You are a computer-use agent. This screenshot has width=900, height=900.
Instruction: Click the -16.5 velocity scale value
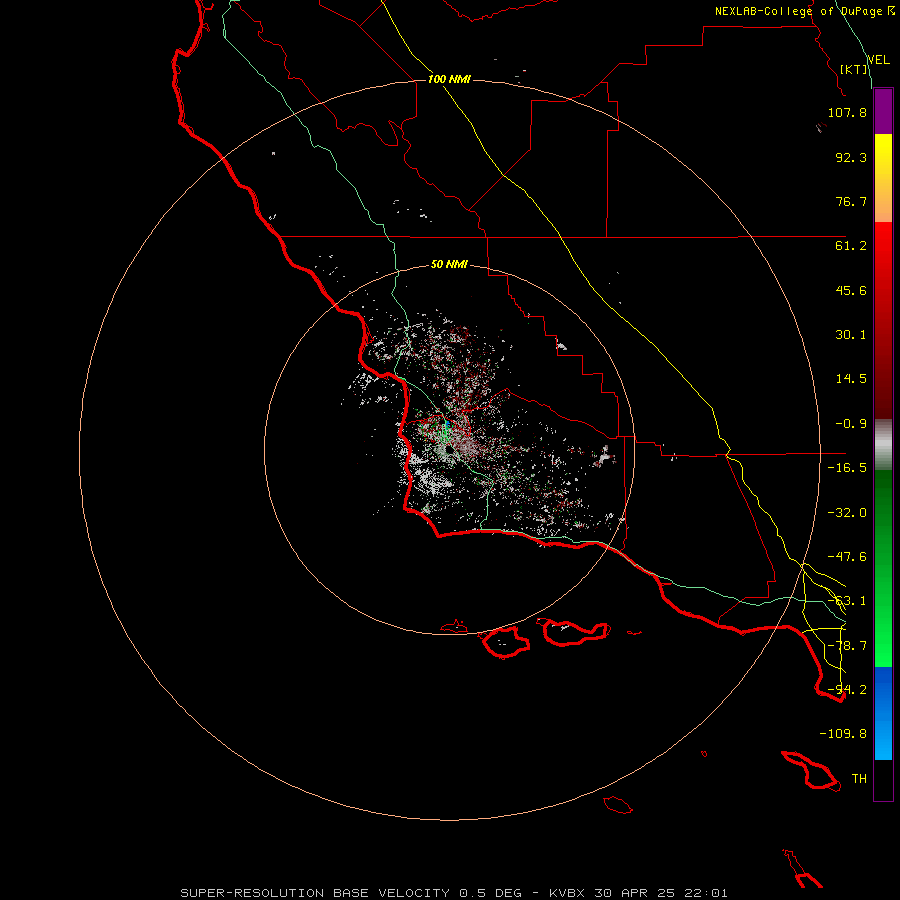click(847, 468)
